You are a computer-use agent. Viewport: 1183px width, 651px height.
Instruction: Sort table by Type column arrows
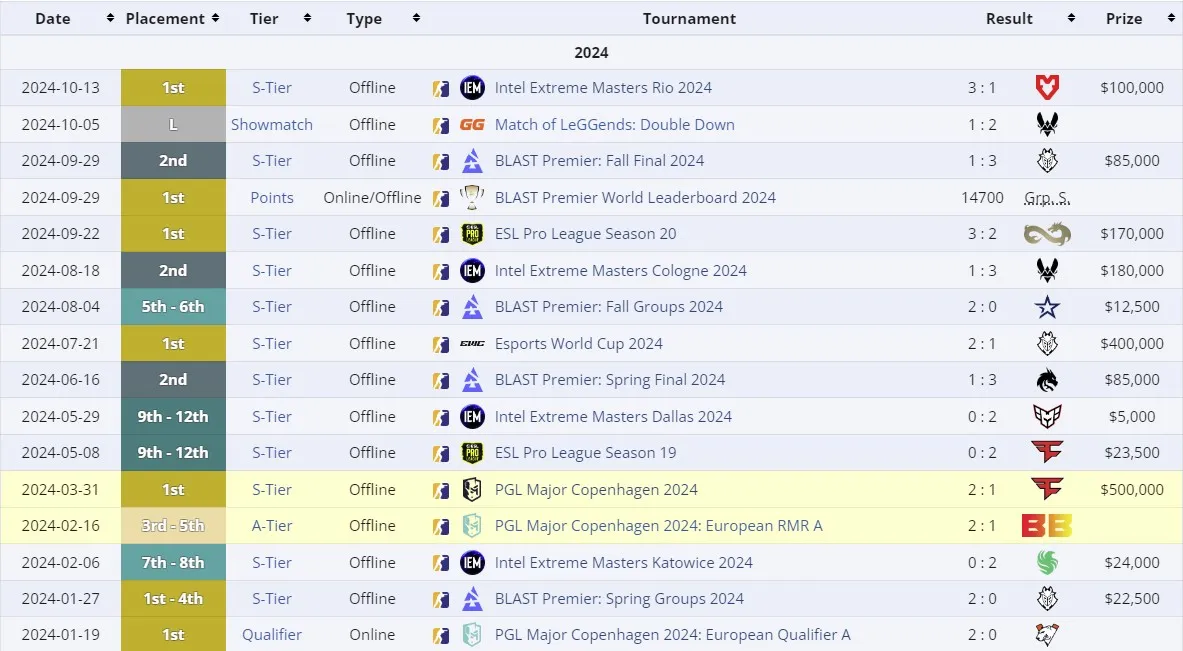(x=416, y=18)
